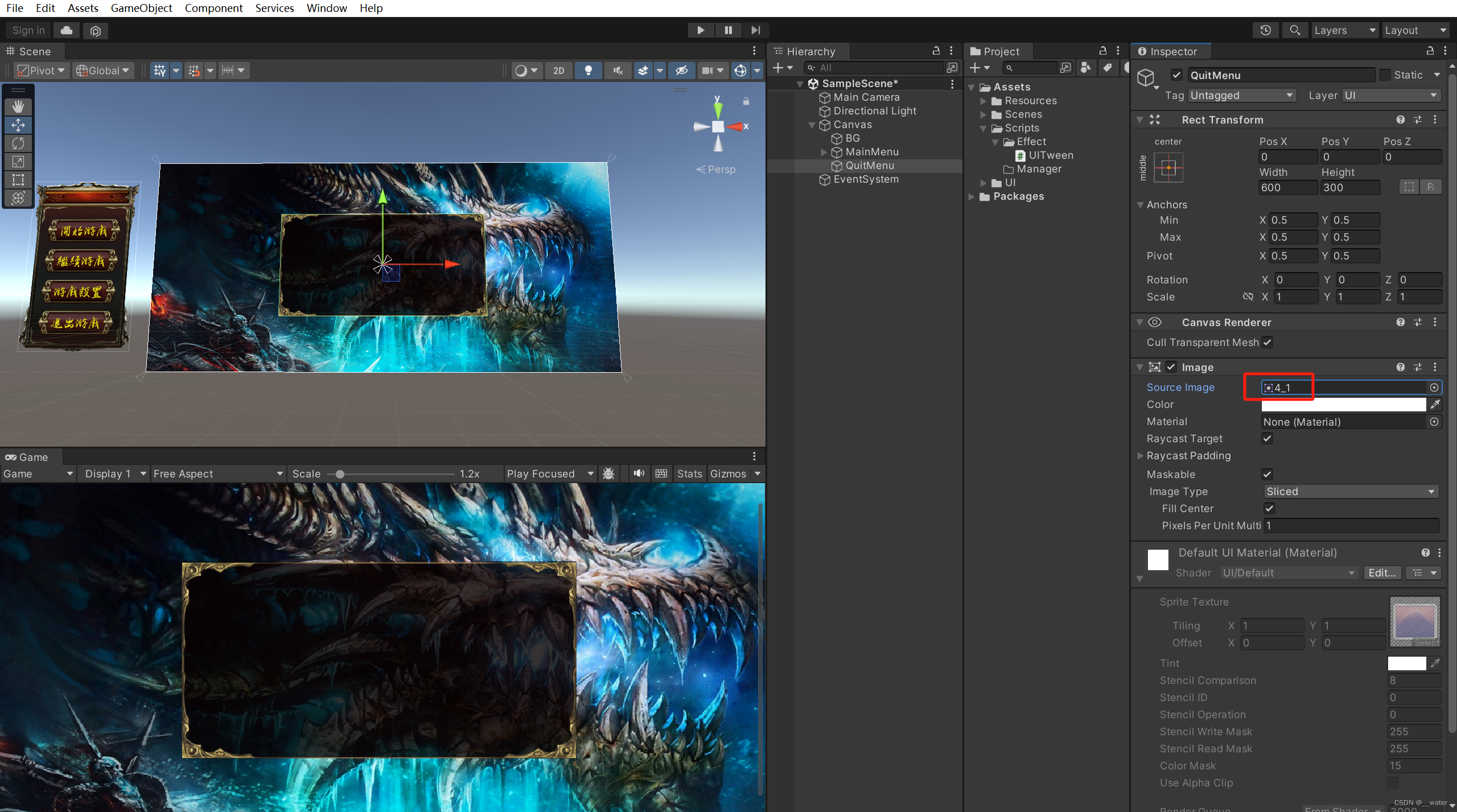Open the Tag dropdown
This screenshot has height=812, width=1457.
tap(1242, 96)
